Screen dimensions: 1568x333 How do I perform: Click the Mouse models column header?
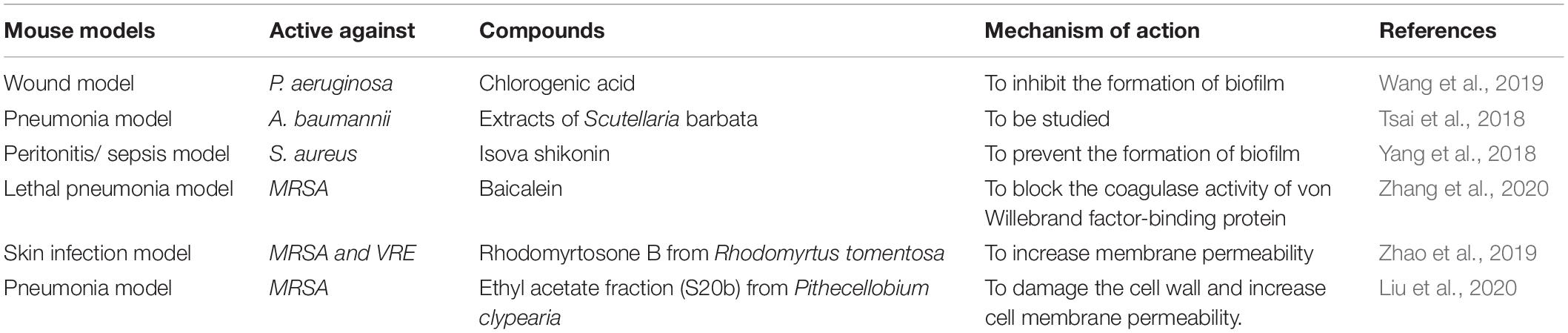click(x=79, y=30)
